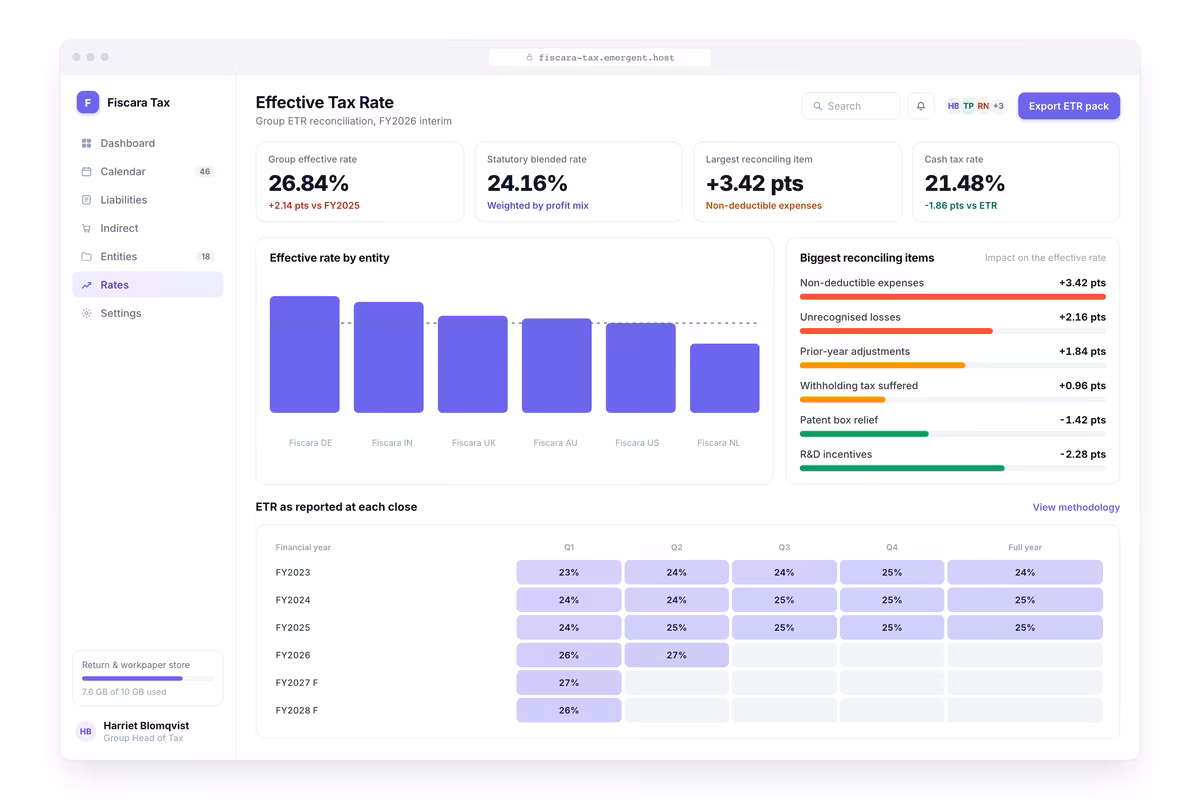
Task: Click Unrecognised losses impact bar
Action: pyautogui.click(x=953, y=331)
